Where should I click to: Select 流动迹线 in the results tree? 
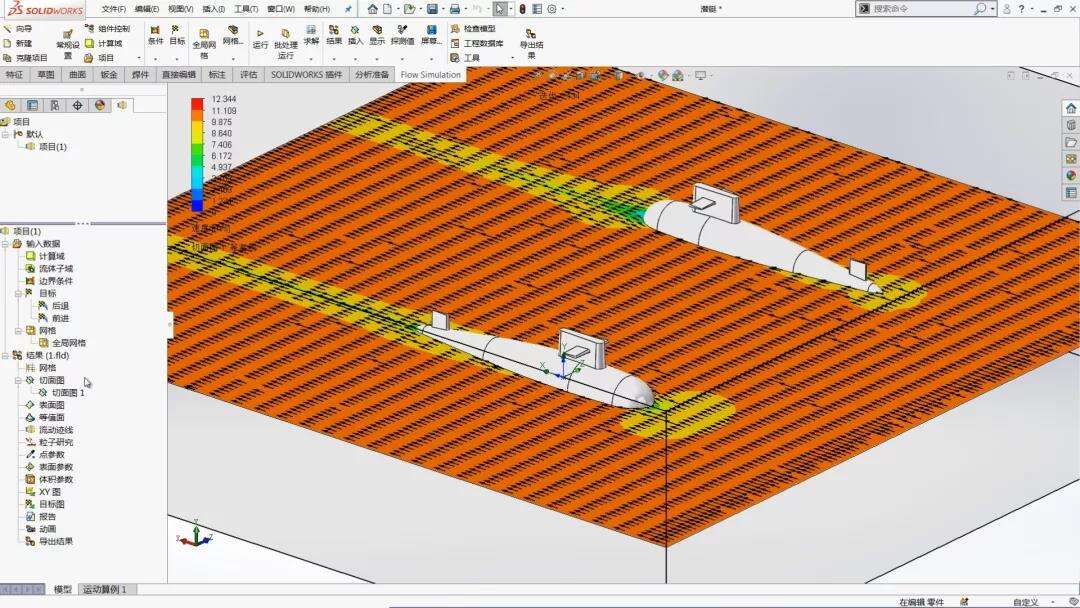(55, 430)
